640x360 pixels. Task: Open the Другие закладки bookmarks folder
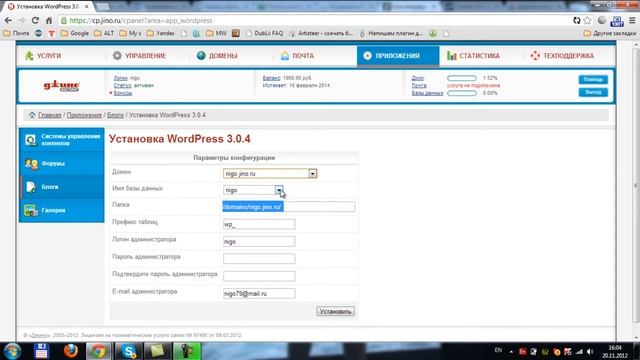(610, 33)
